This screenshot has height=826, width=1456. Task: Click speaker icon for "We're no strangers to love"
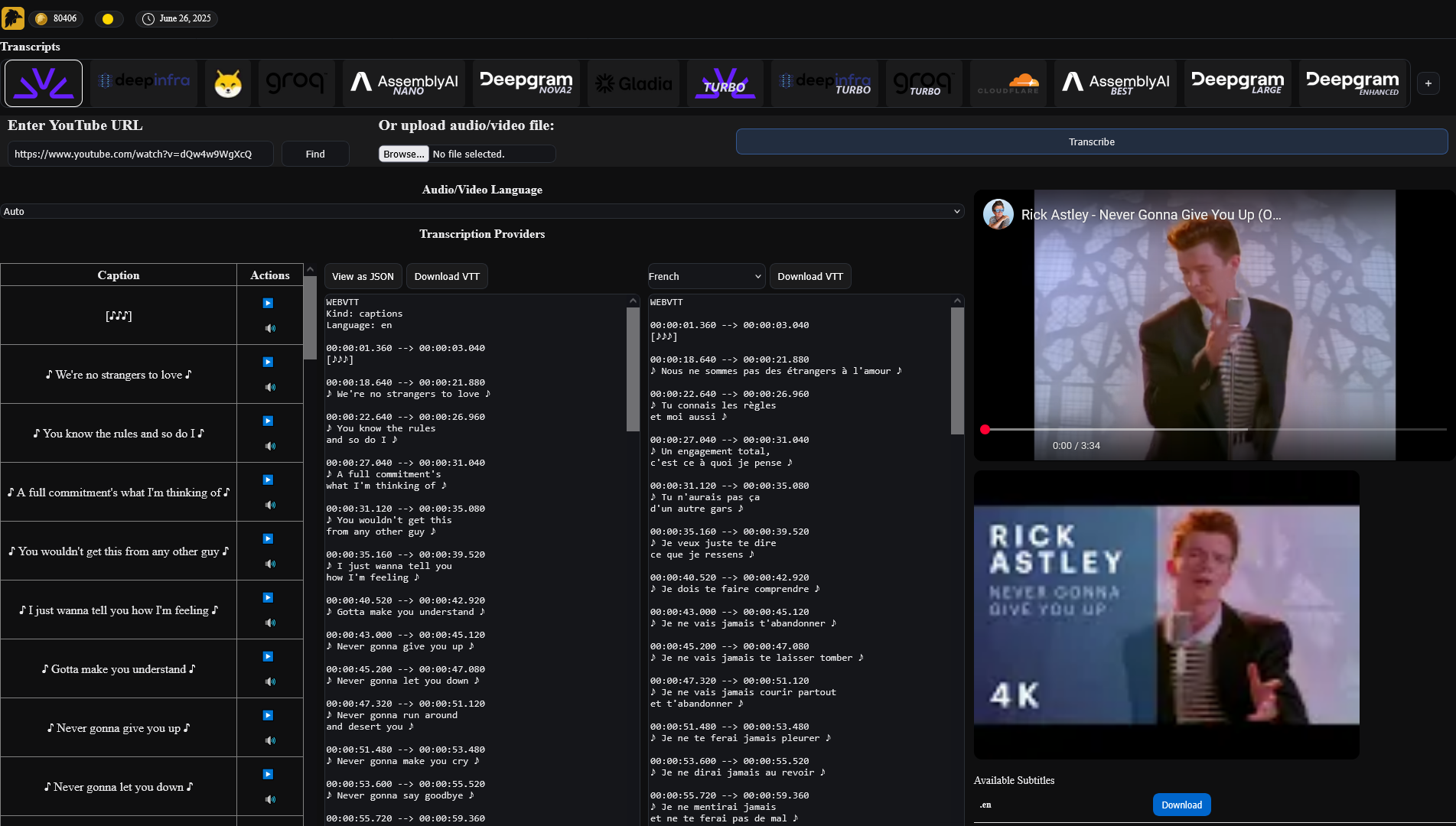coord(270,387)
